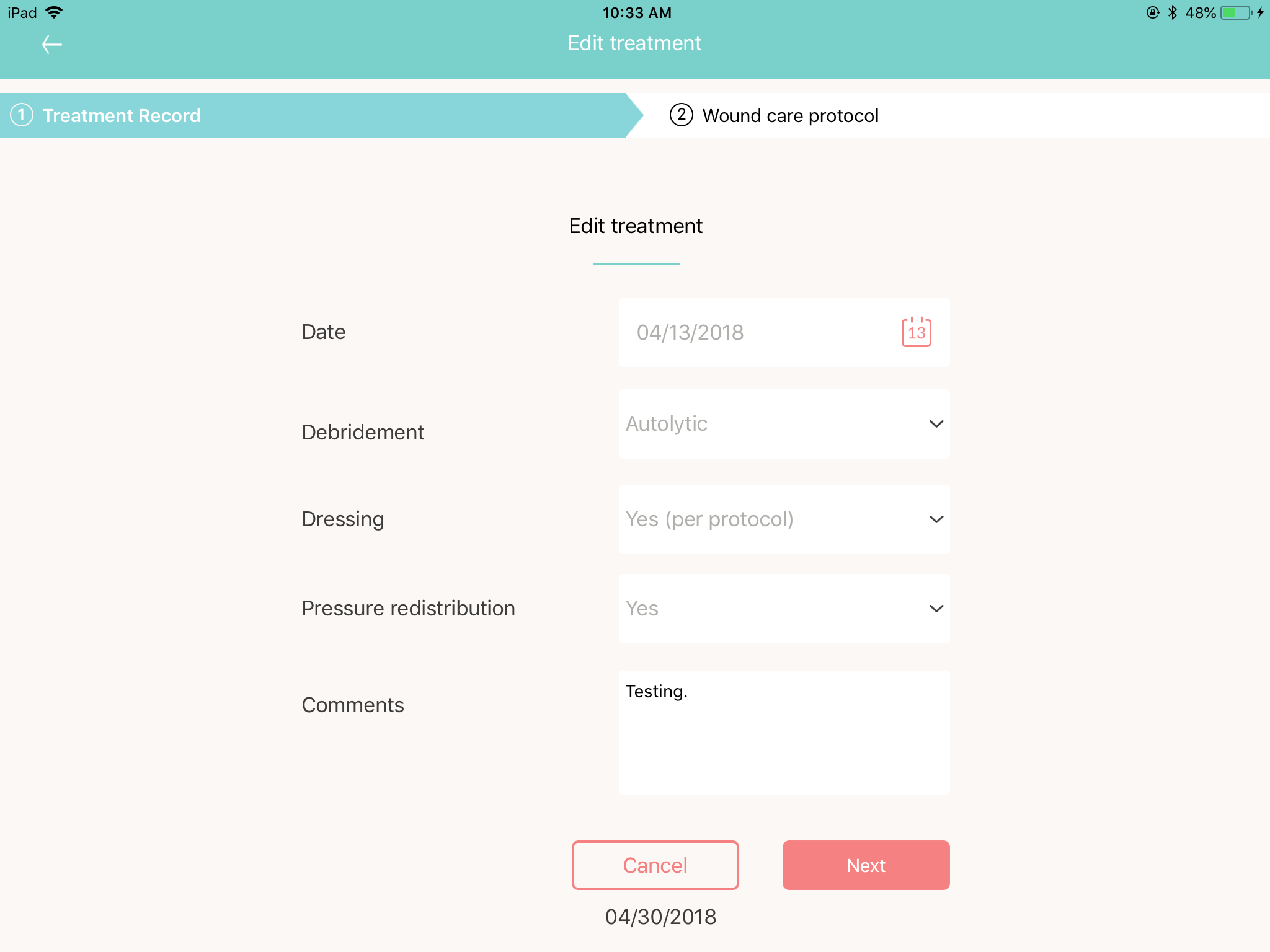Open the calendar date picker icon
1270x952 pixels.
tap(916, 332)
